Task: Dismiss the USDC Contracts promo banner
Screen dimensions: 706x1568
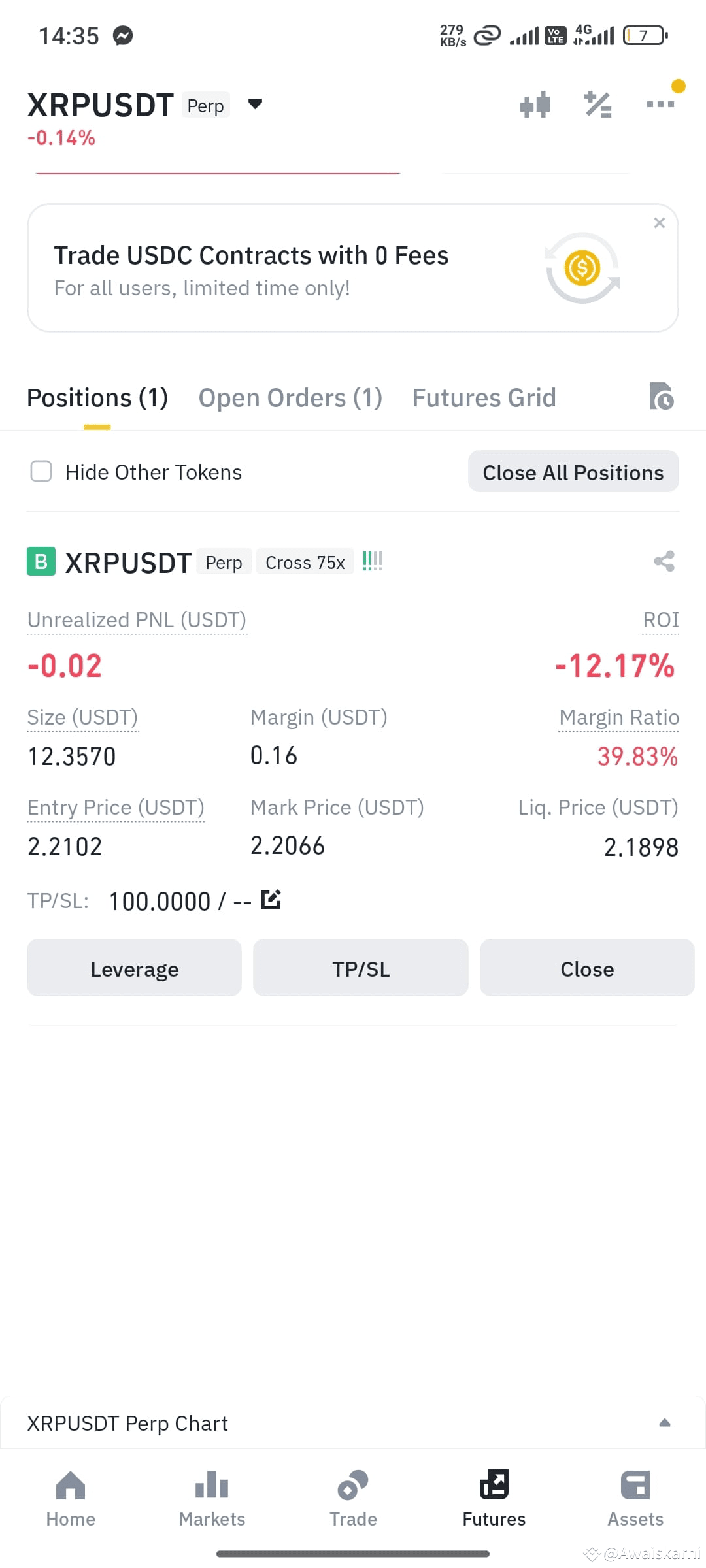Action: [x=660, y=223]
